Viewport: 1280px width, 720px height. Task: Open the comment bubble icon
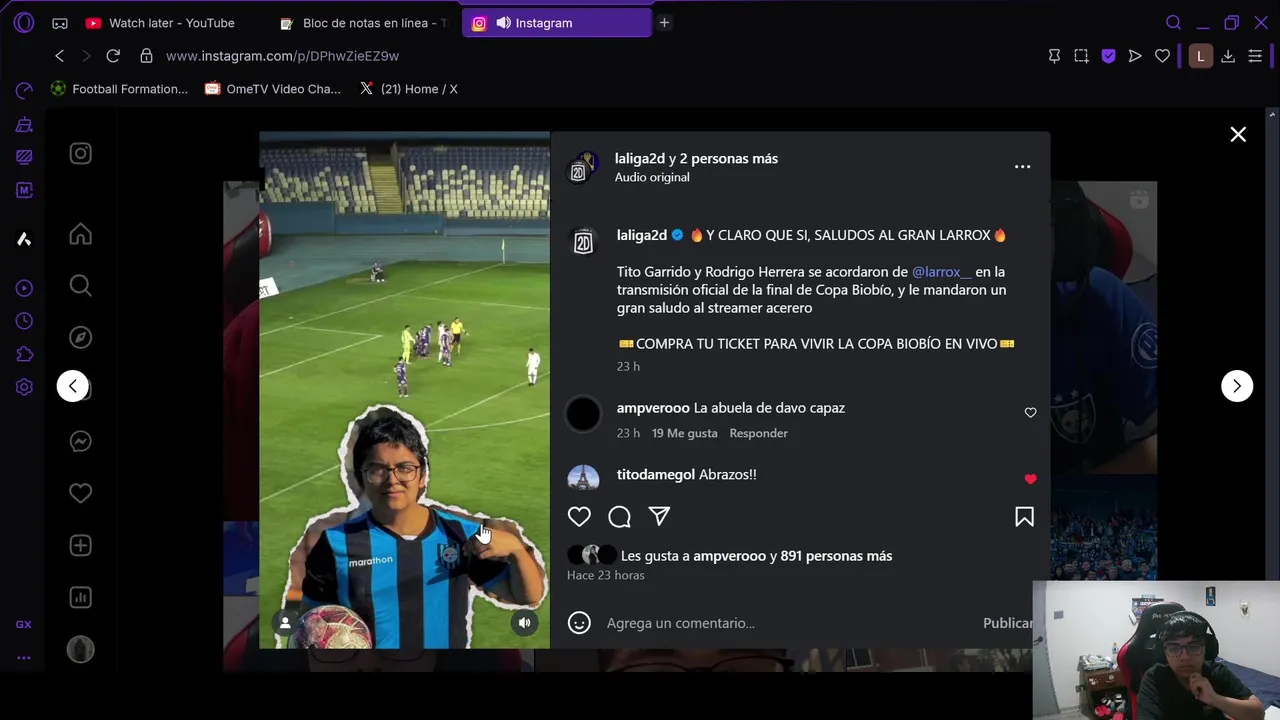coord(619,517)
